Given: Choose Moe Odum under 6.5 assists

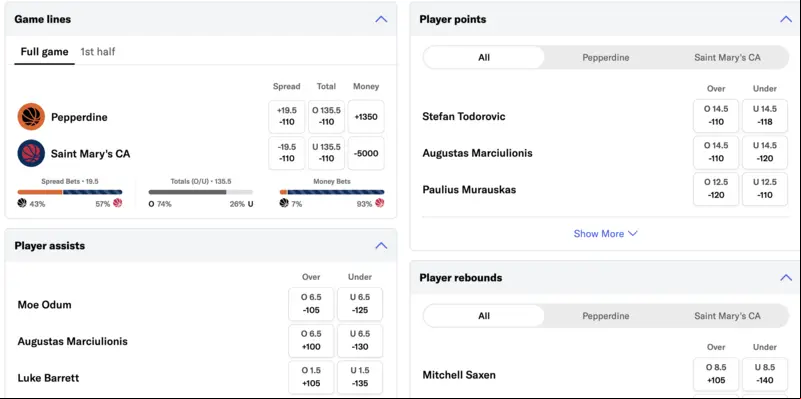Looking at the screenshot, I should click(x=360, y=304).
